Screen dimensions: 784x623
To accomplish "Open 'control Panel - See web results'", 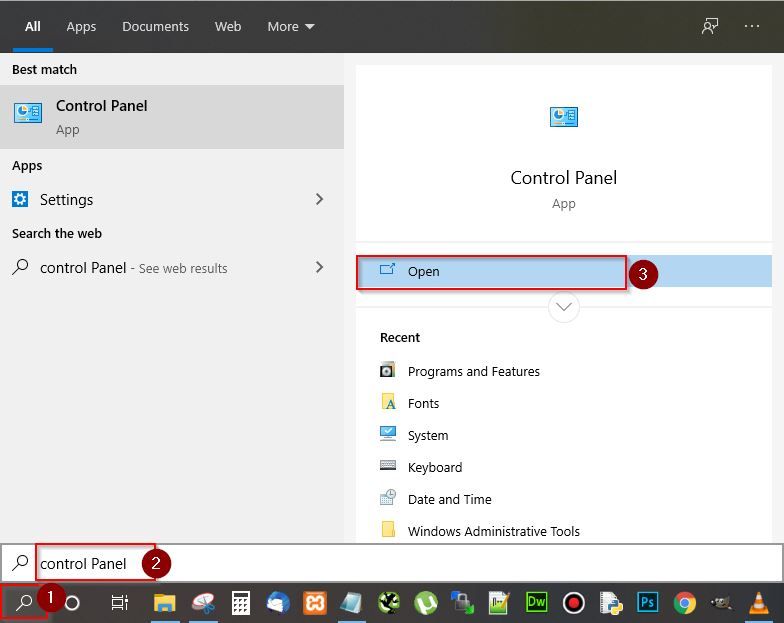I will (172, 268).
